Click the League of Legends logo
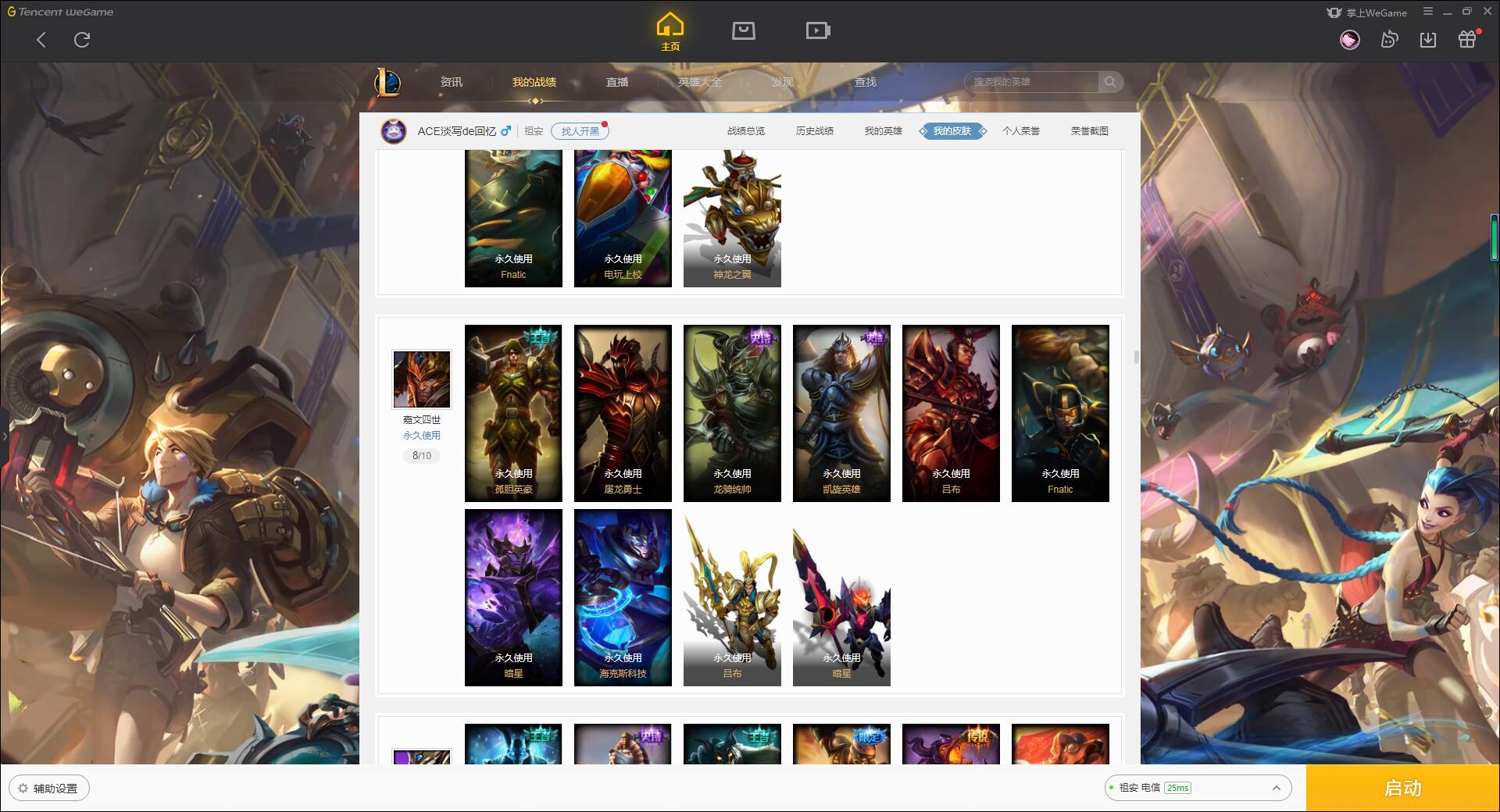 click(387, 82)
